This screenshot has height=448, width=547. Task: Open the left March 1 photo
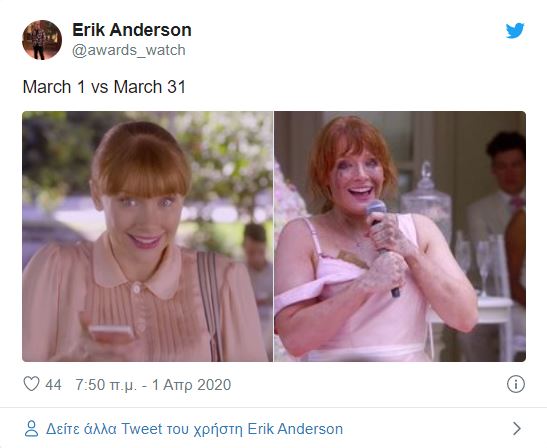(148, 236)
